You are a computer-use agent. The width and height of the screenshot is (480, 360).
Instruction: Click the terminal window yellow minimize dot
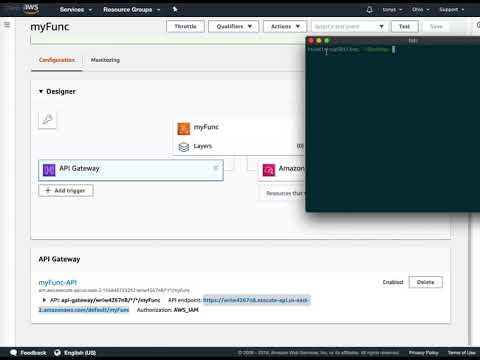pyautogui.click(x=319, y=40)
